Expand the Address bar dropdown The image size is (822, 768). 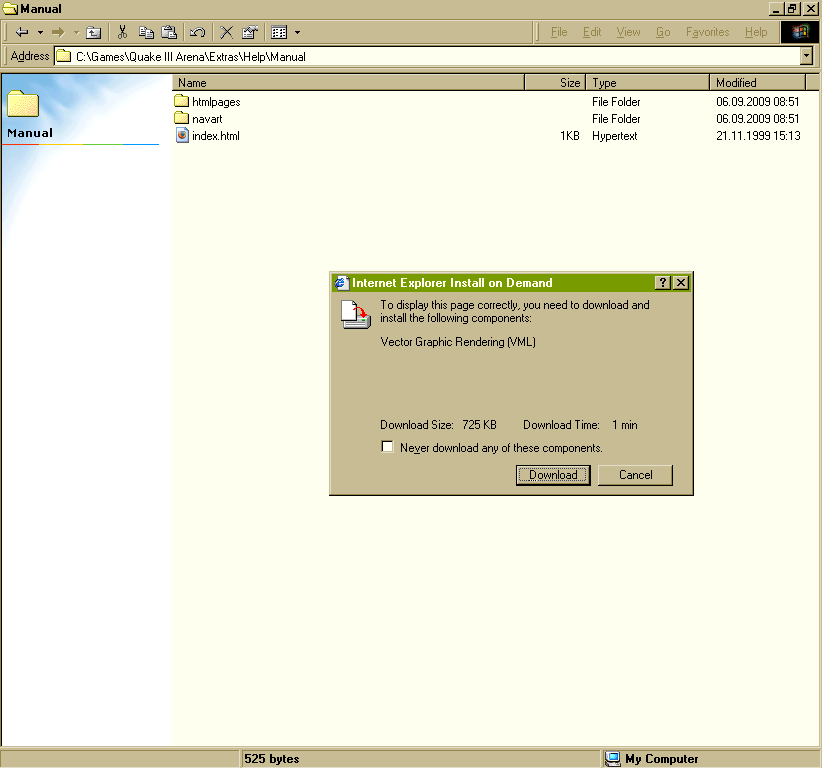click(806, 56)
